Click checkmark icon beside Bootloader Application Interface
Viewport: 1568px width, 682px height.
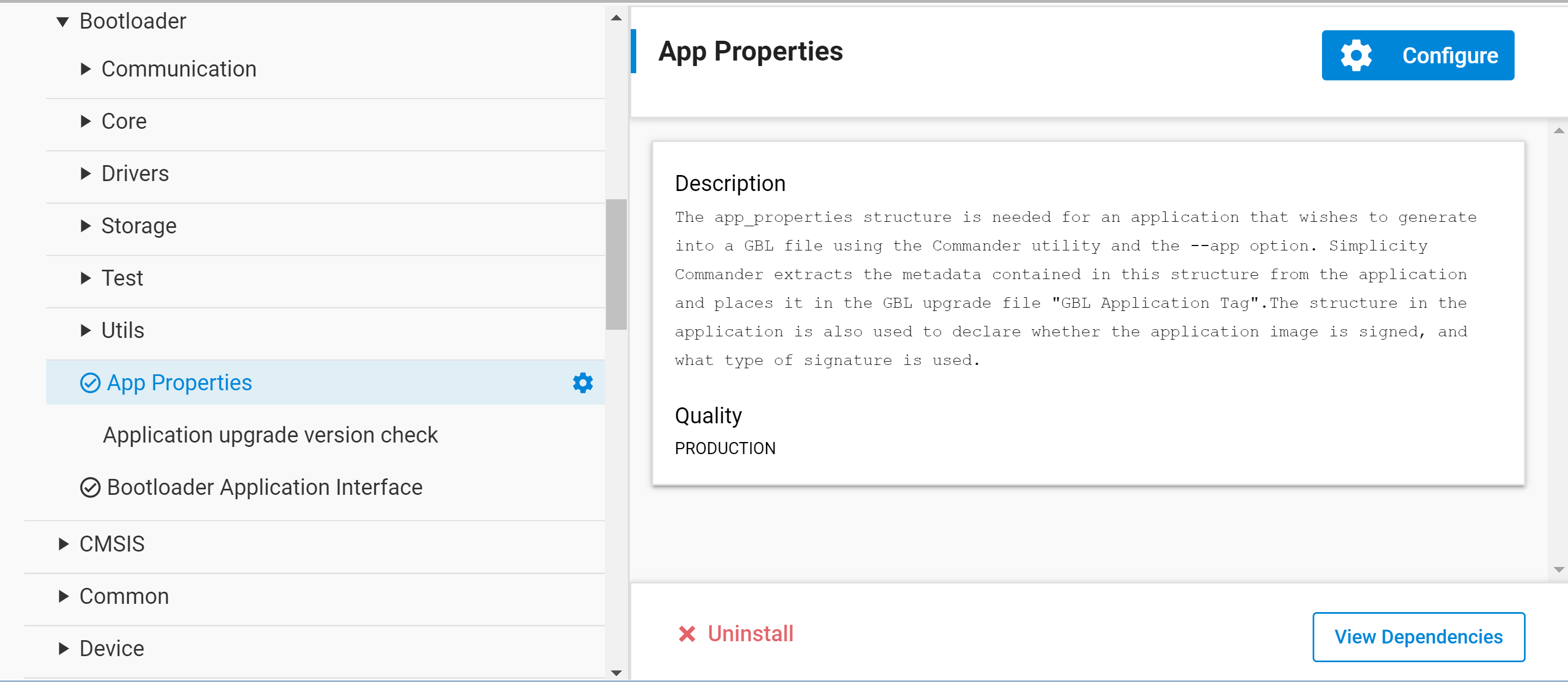click(x=90, y=487)
